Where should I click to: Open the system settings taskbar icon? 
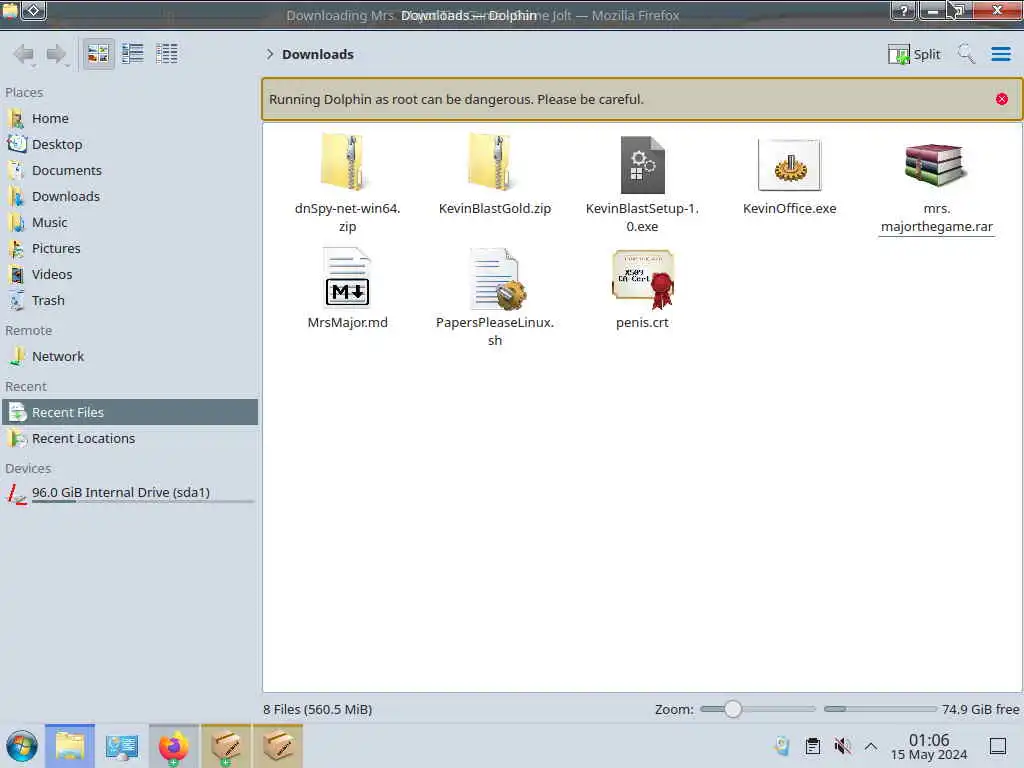click(x=121, y=746)
